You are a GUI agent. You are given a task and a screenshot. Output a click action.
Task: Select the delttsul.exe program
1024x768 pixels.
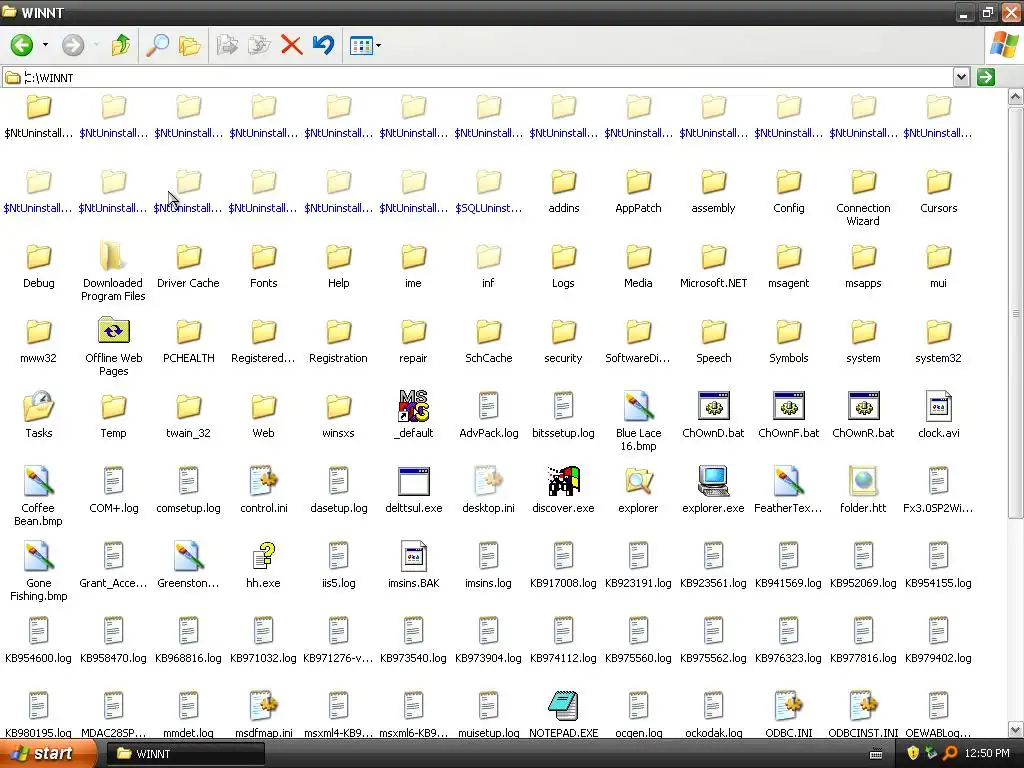coord(413,490)
